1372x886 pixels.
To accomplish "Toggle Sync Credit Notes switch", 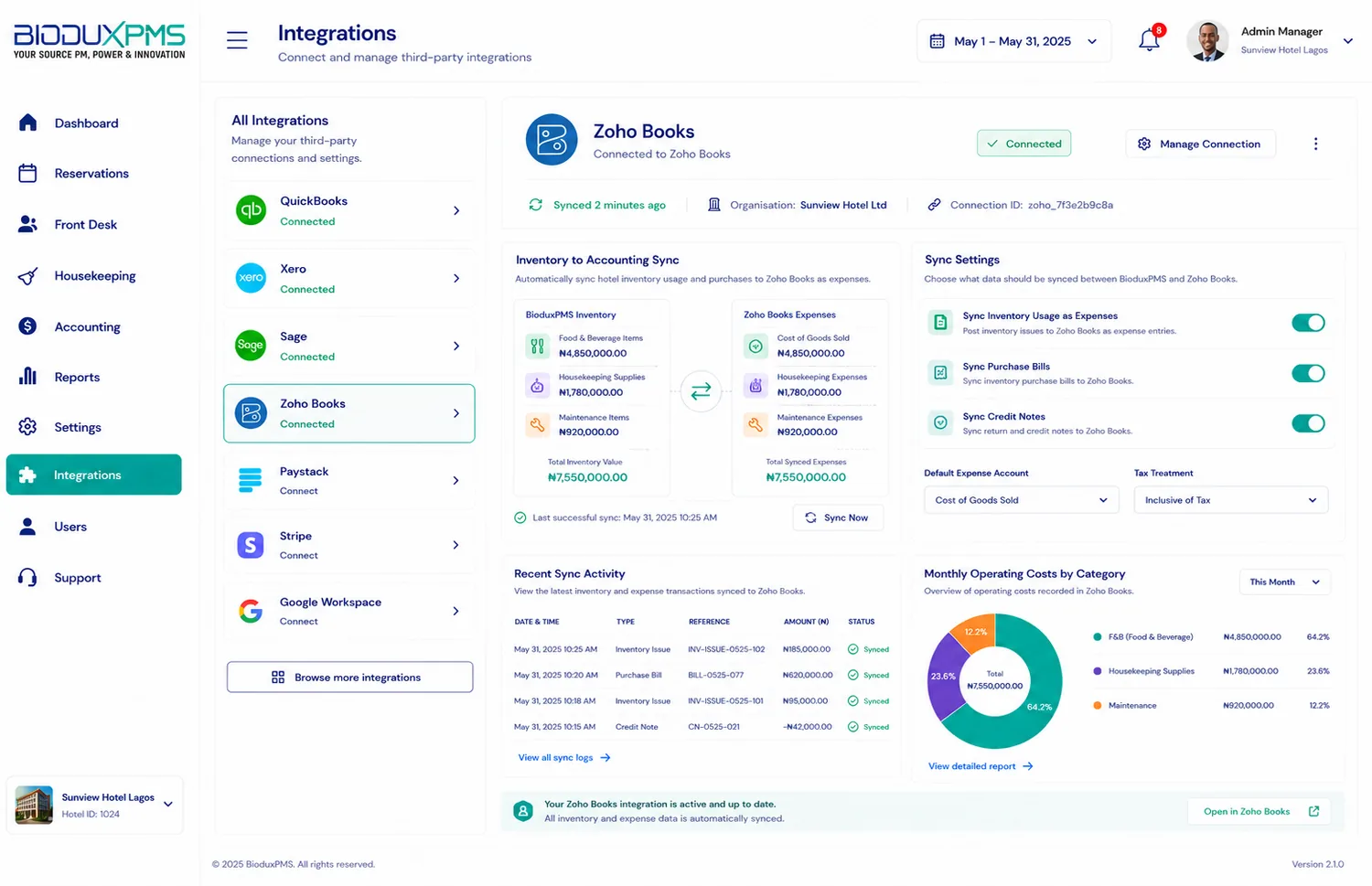I will (1308, 423).
